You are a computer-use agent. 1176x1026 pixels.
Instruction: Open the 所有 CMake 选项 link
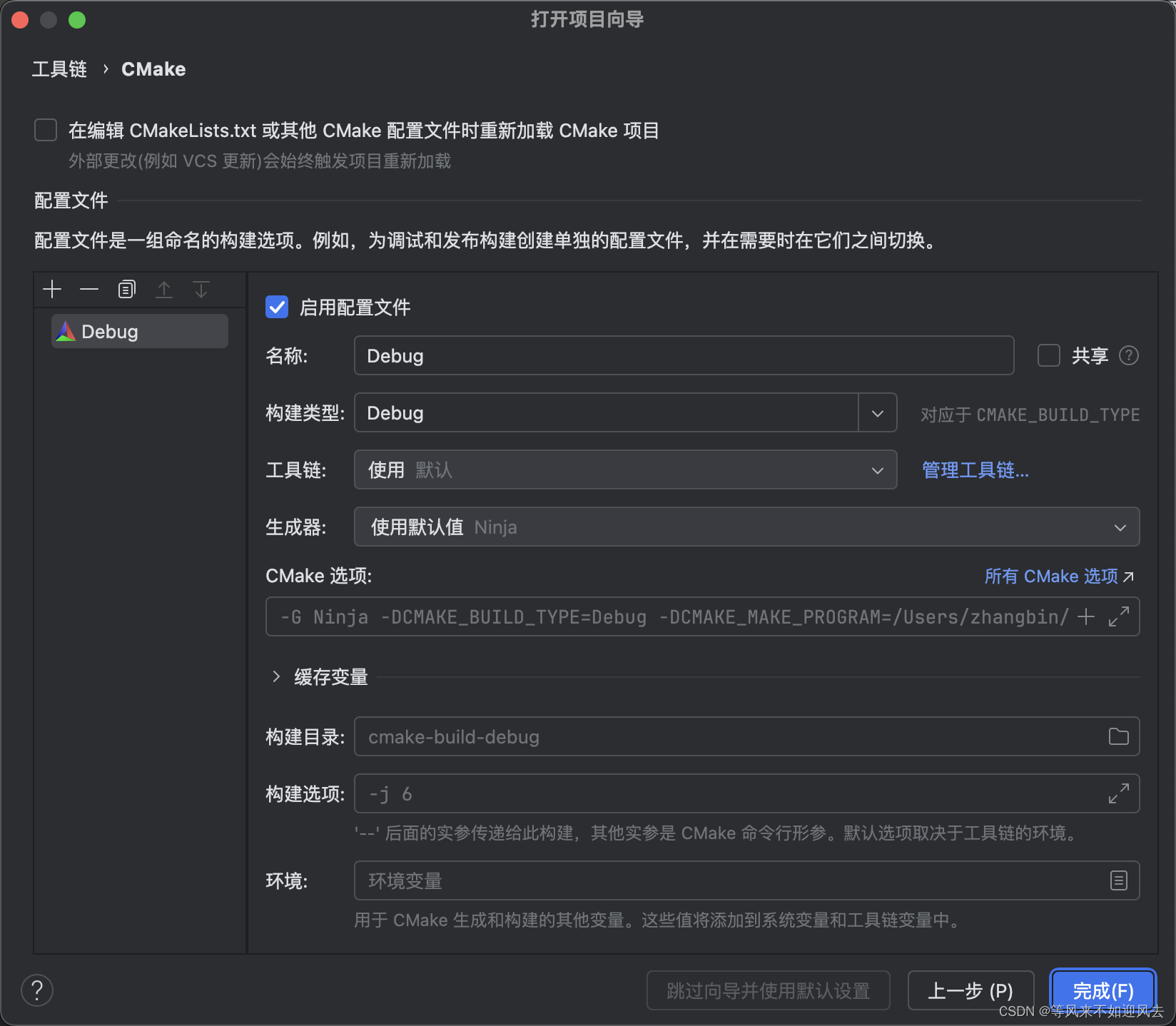pyautogui.click(x=1059, y=576)
